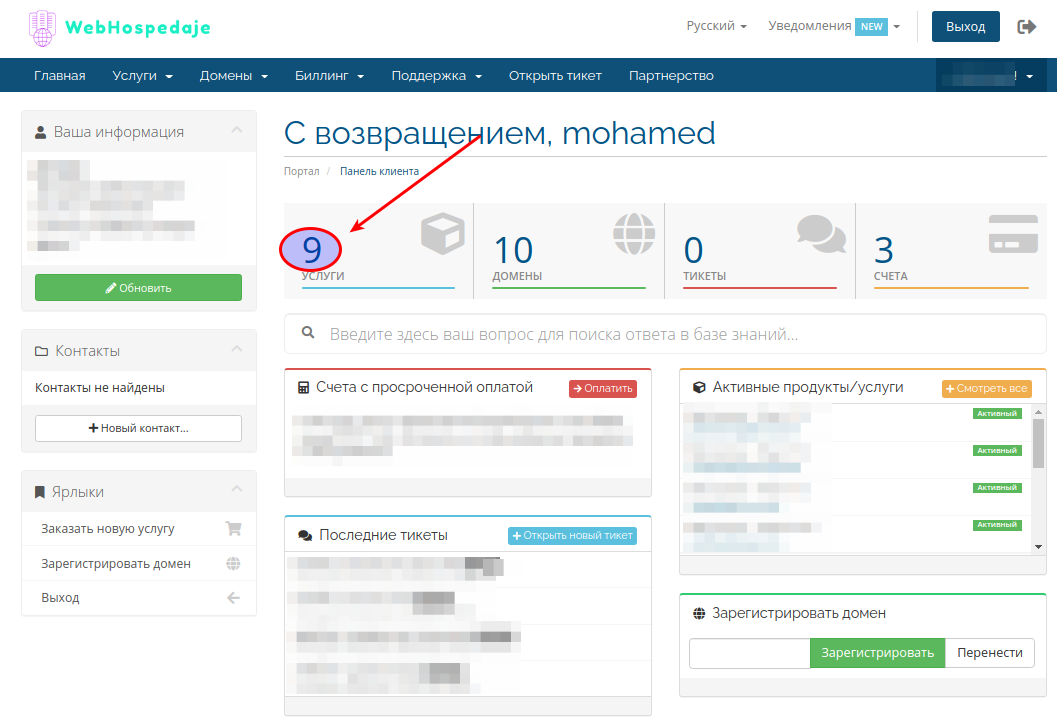Image resolution: width=1057 pixels, height=728 pixels.
Task: Select Открыть тикет in navigation bar
Action: point(555,75)
